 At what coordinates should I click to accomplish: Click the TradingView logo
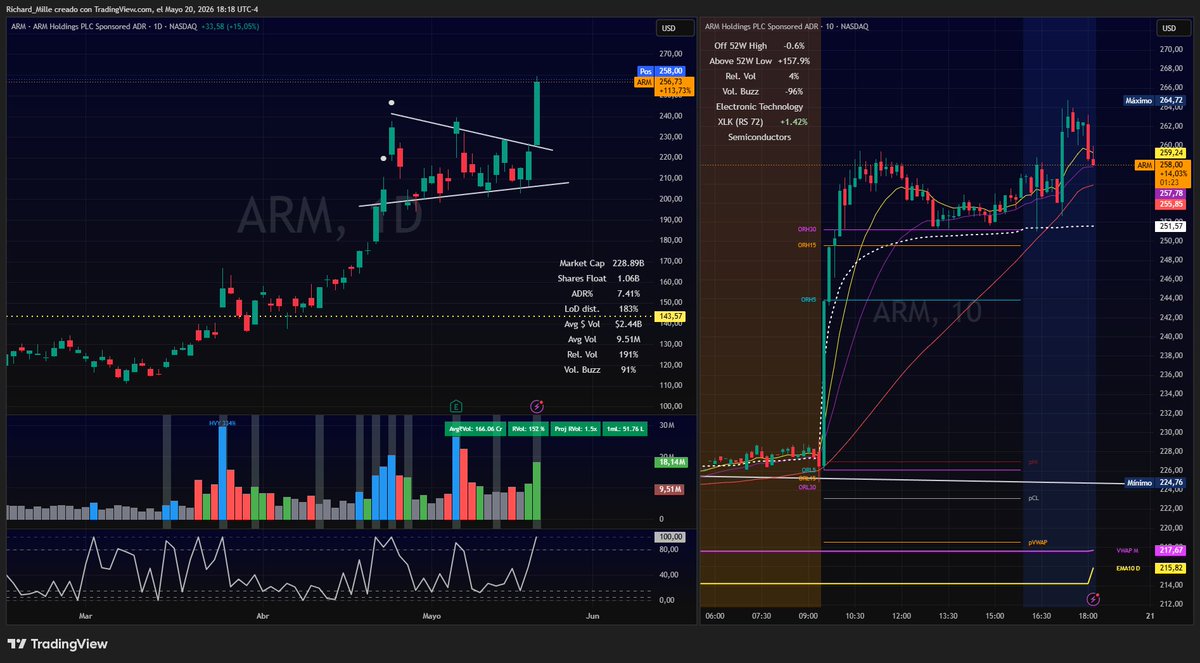tap(57, 644)
